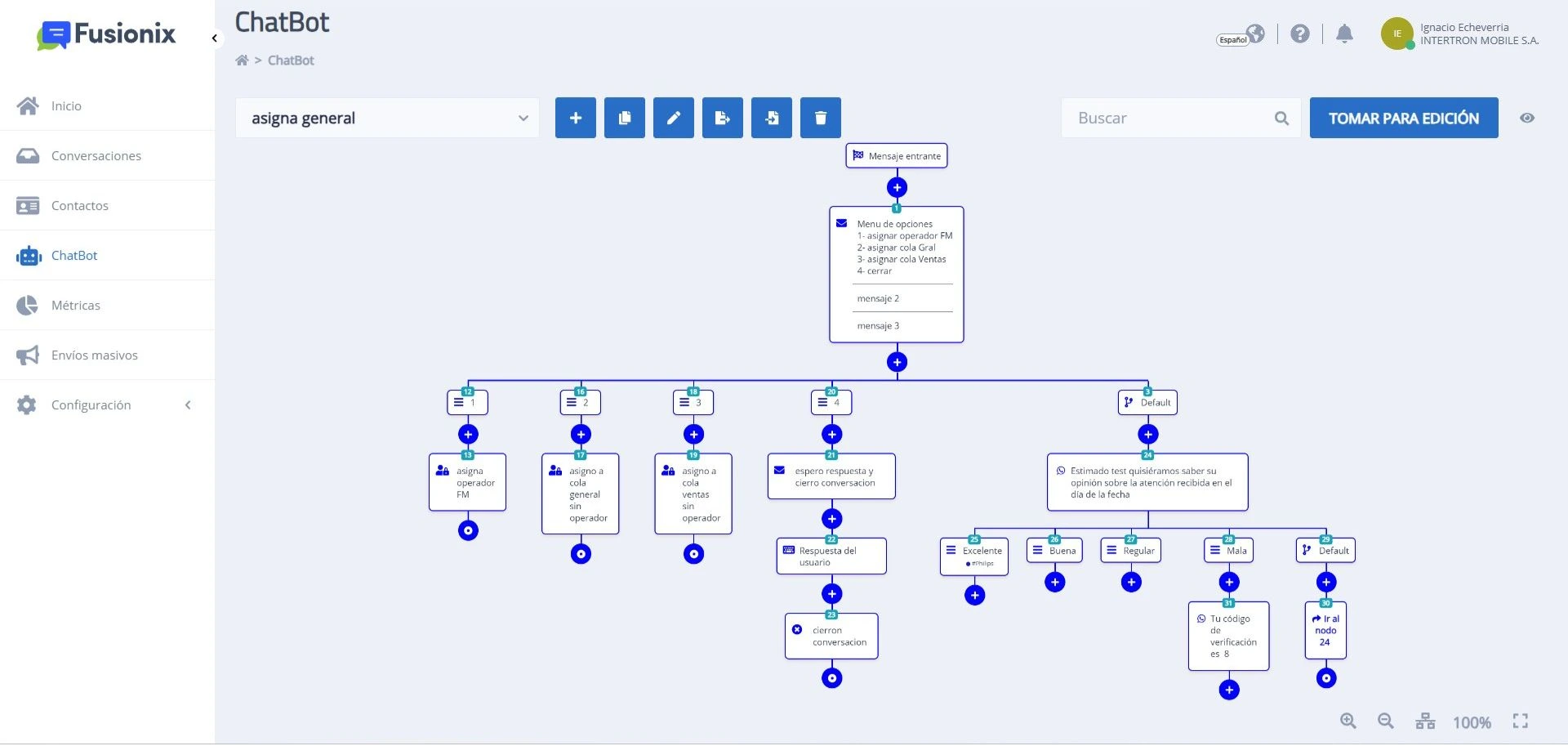Zoom out on the flow canvas
The height and width of the screenshot is (746, 1568).
click(1386, 721)
